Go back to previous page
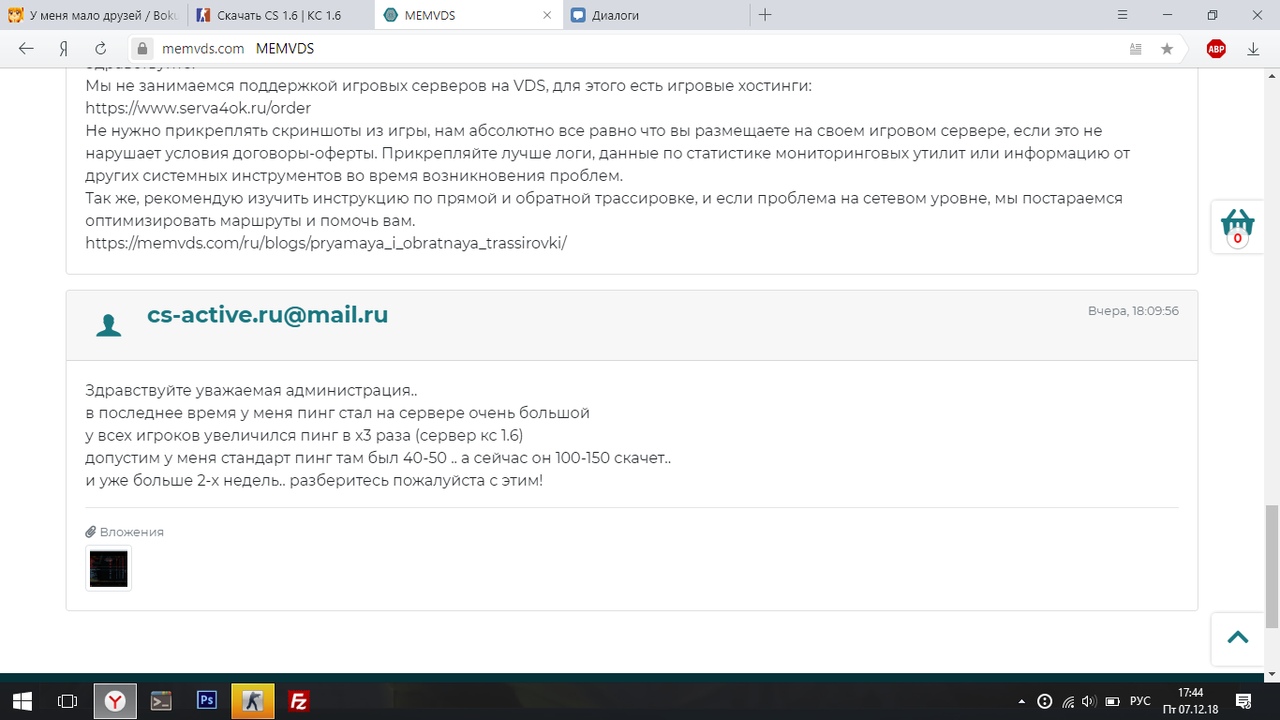This screenshot has height=720, width=1280. coord(26,48)
